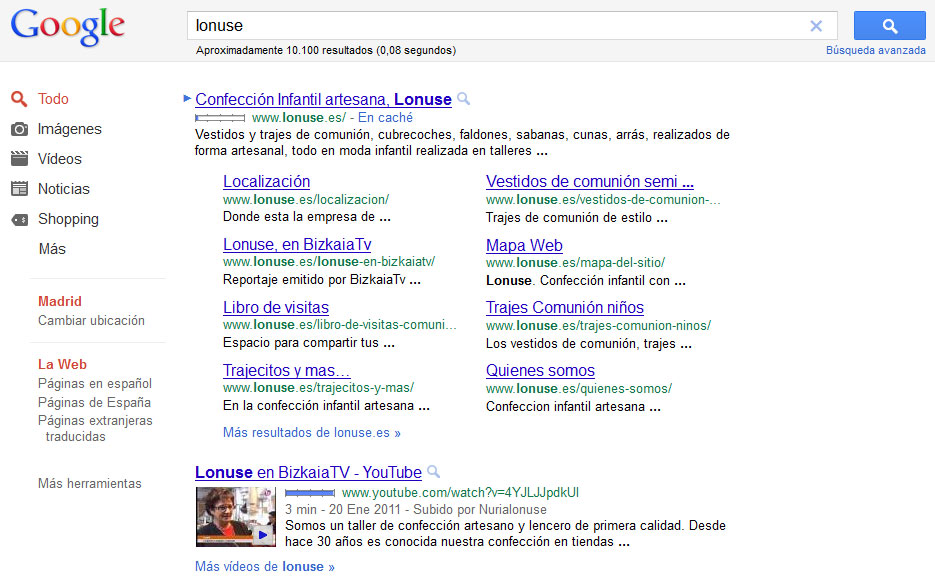The image size is (935, 581).
Task: Click Más vídeos de lonuse
Action: 265,567
